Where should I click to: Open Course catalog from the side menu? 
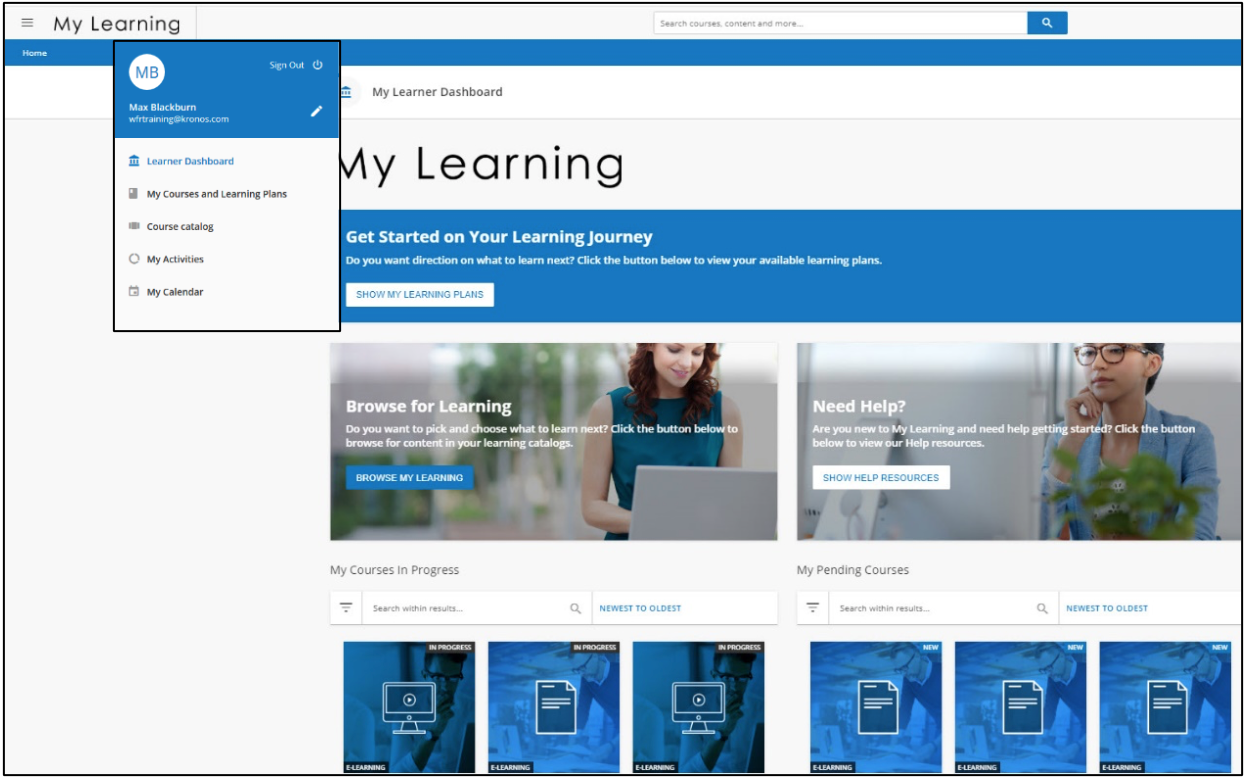(180, 227)
